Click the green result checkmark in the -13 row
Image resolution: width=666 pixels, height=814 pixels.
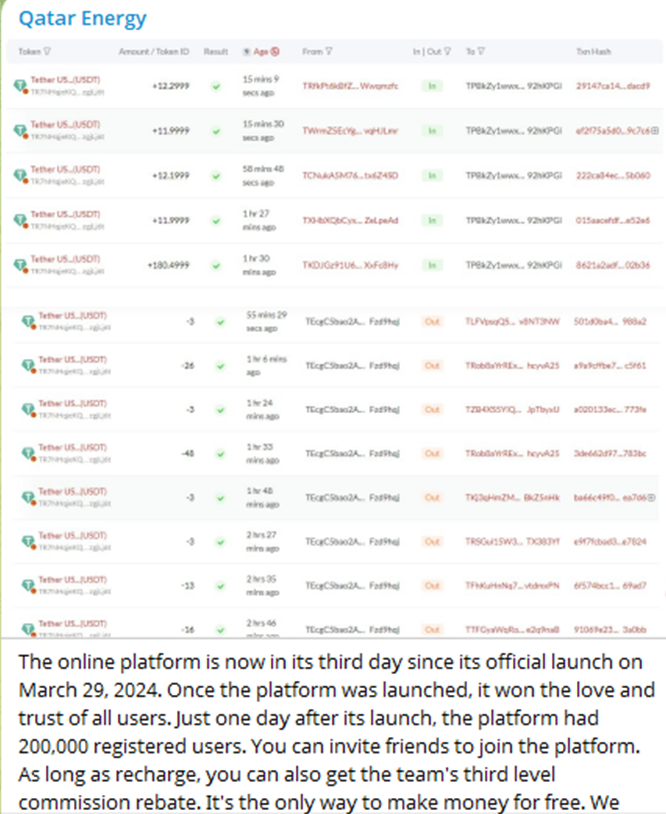click(216, 585)
